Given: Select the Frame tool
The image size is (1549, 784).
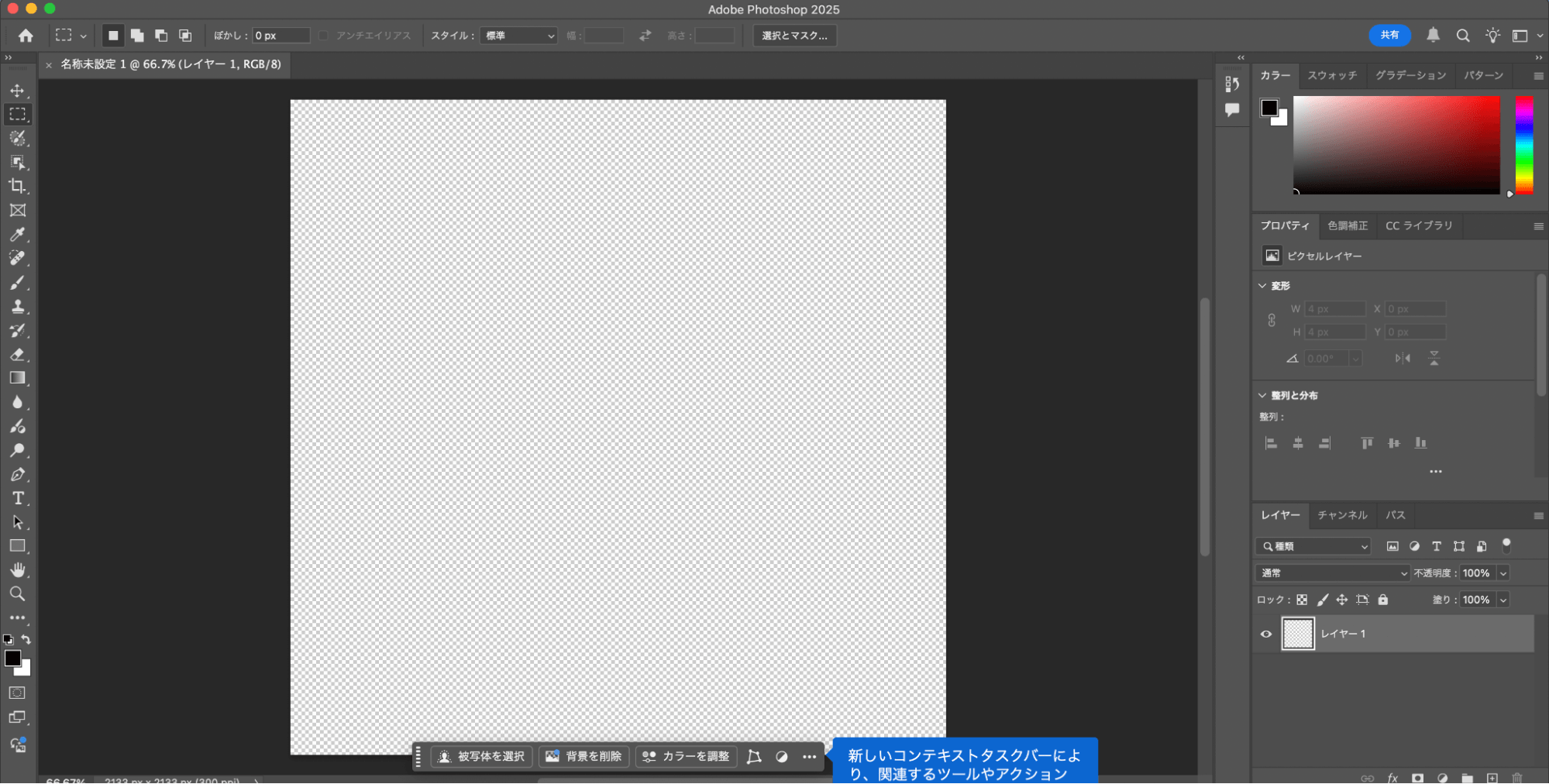Looking at the screenshot, I should tap(17, 210).
